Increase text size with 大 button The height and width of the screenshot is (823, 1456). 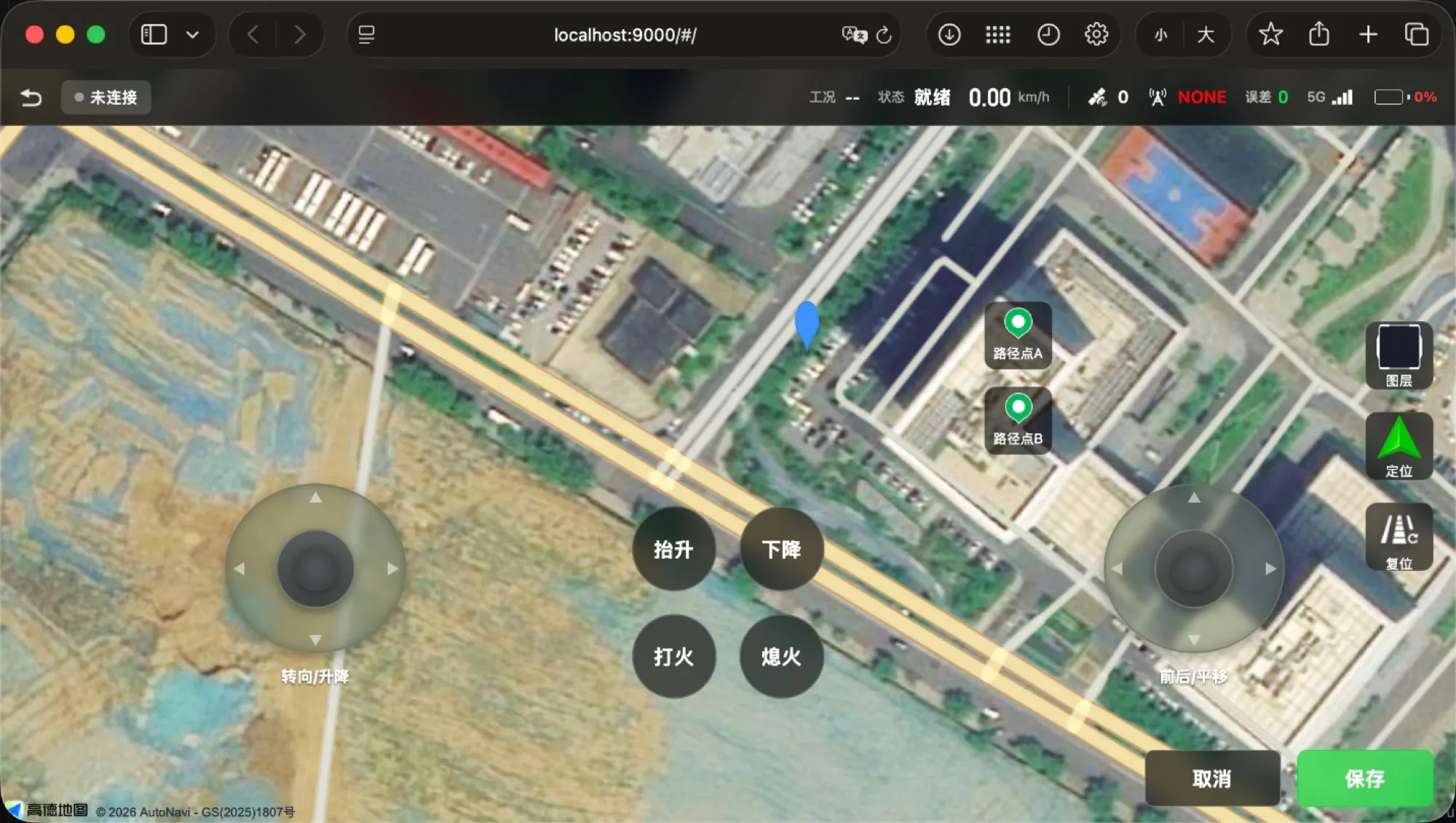(1206, 34)
